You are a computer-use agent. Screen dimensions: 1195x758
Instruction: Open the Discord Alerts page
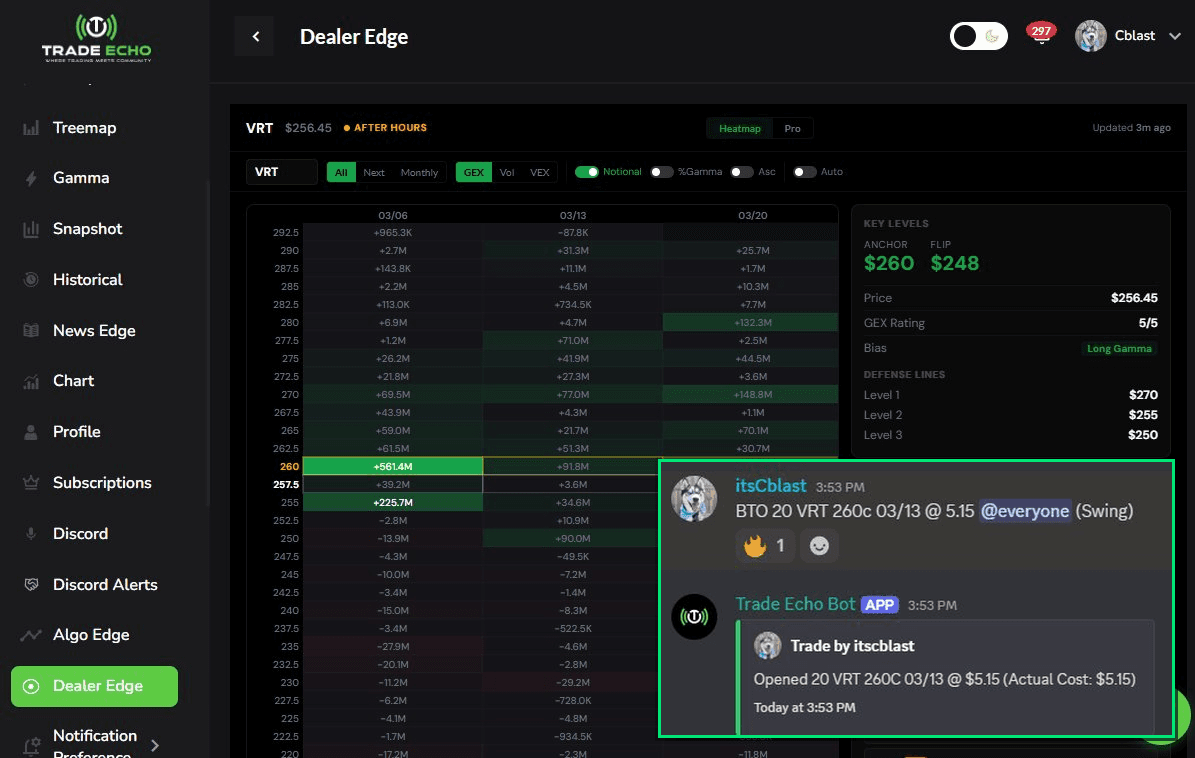(104, 584)
